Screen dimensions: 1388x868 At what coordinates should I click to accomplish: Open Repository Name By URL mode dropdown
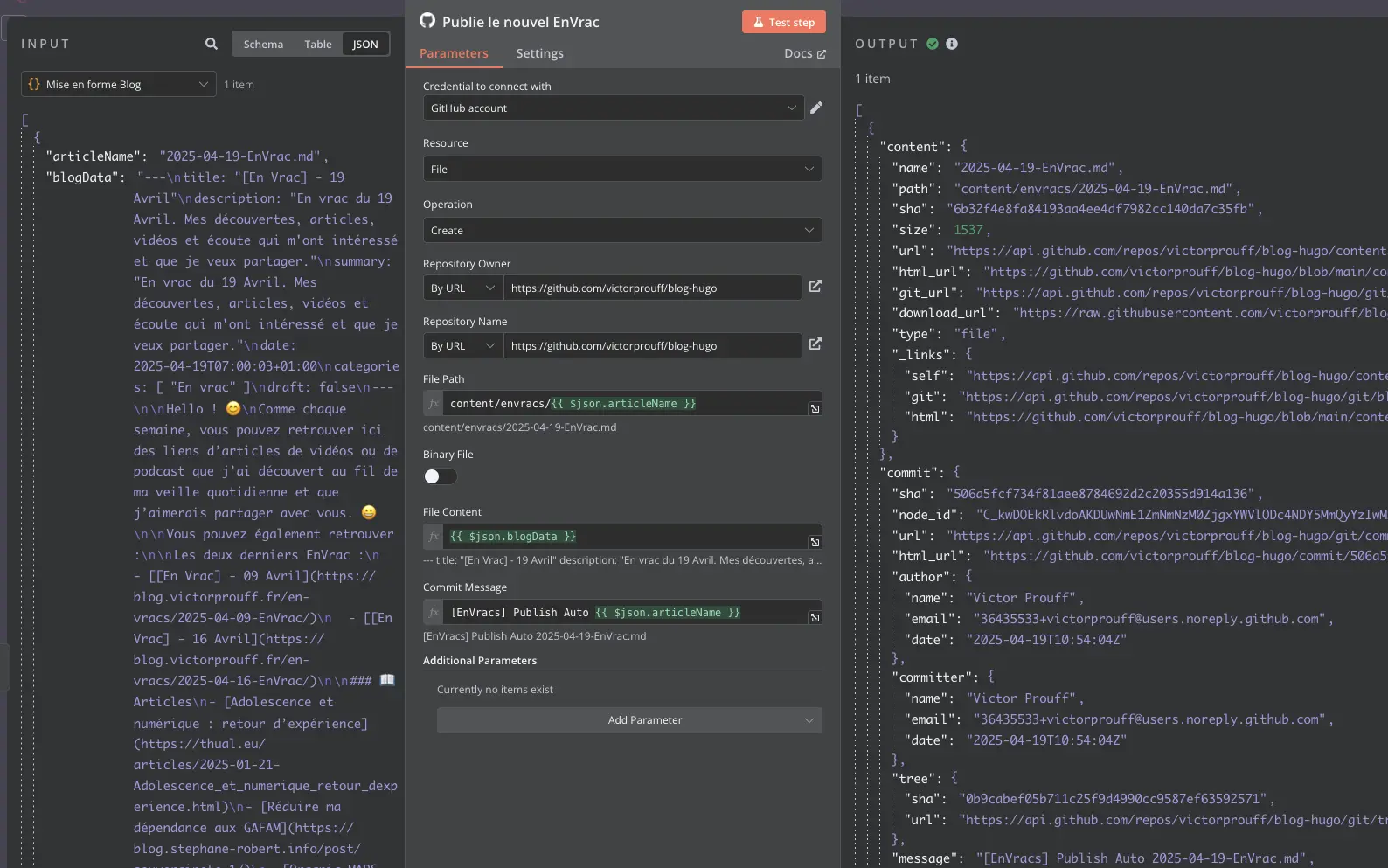coord(463,345)
